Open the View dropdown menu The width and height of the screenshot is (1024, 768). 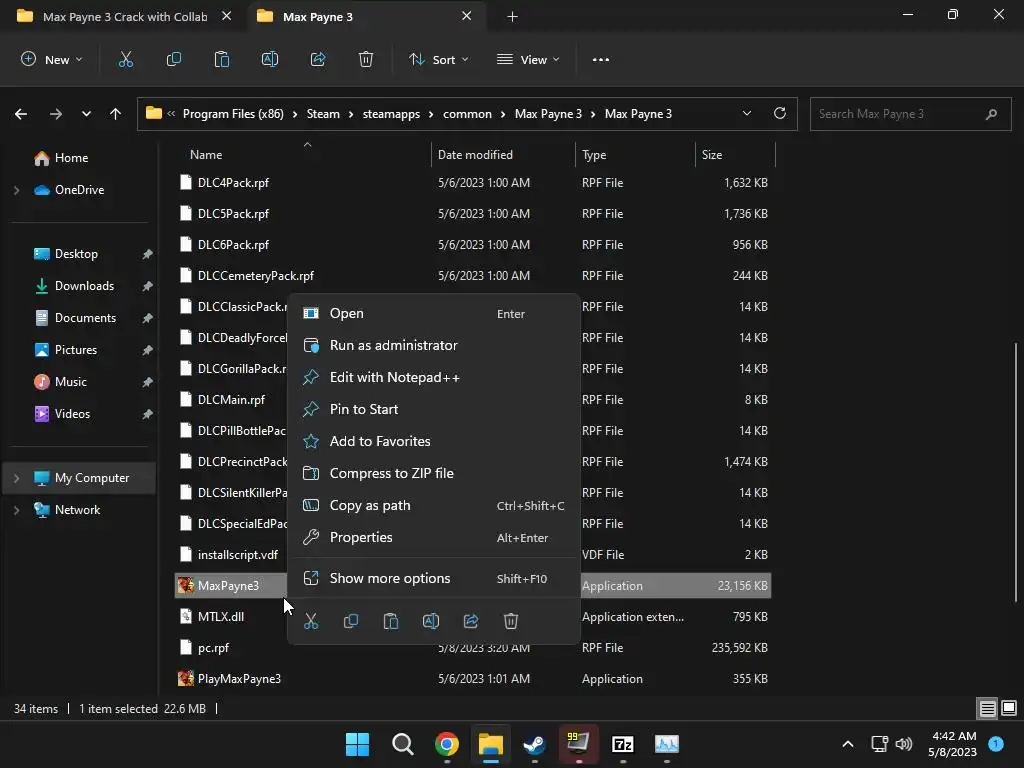[528, 59]
